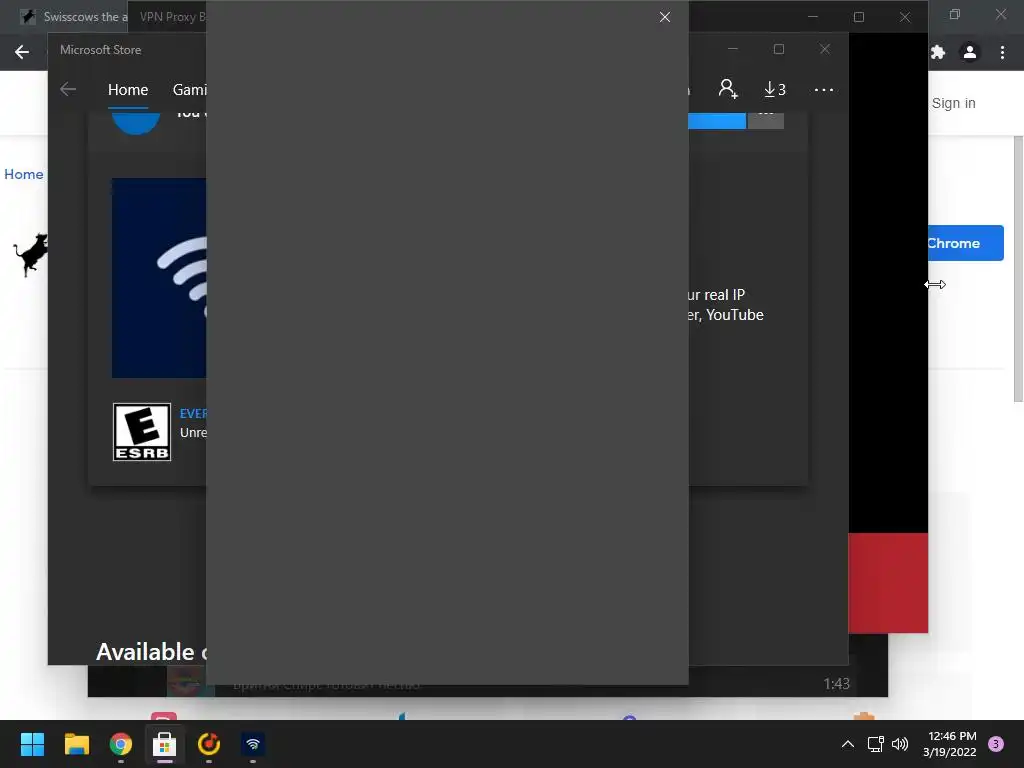The height and width of the screenshot is (768, 1024).
Task: Open Windows Start menu
Action: click(32, 744)
